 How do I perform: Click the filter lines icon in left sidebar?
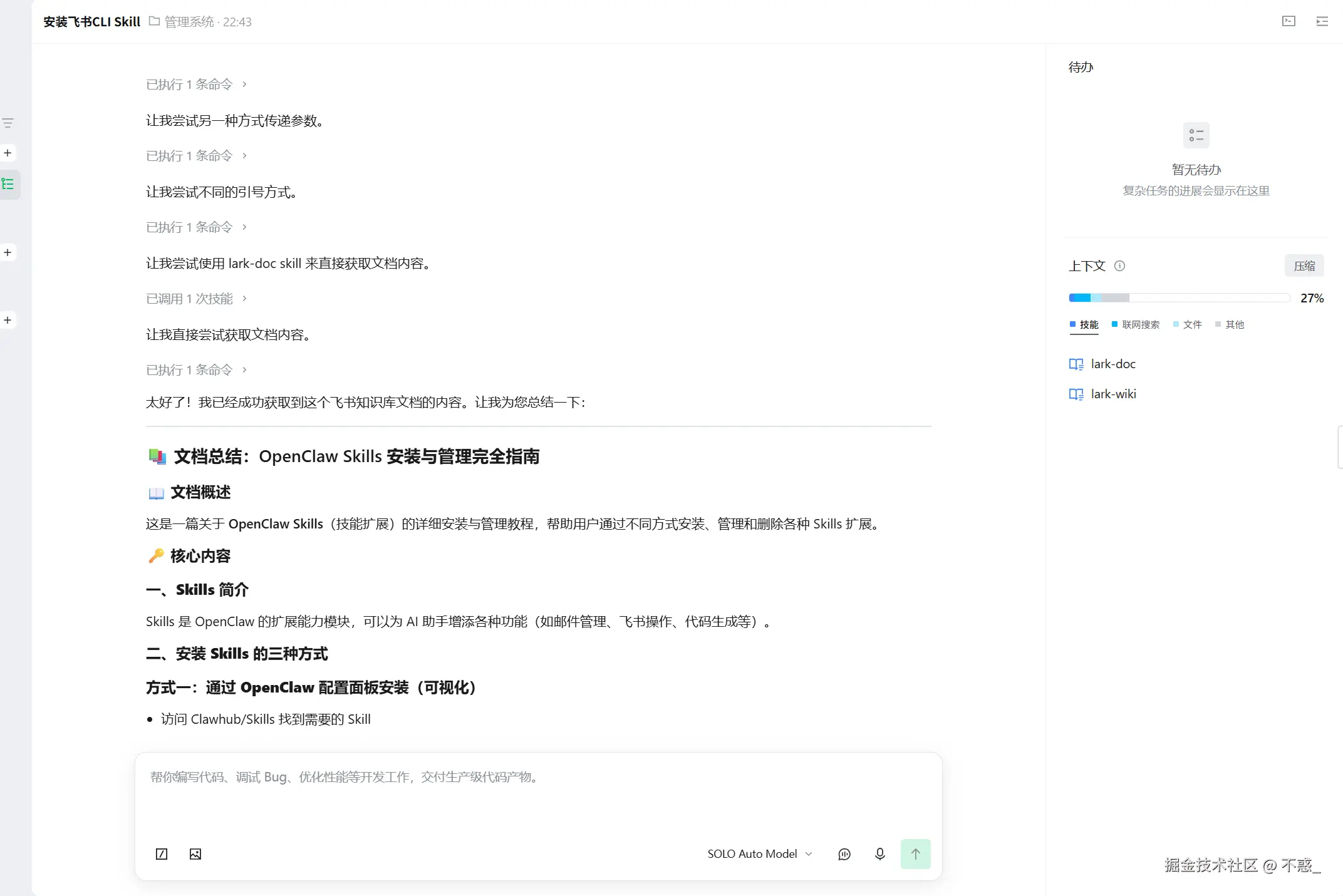[8, 123]
